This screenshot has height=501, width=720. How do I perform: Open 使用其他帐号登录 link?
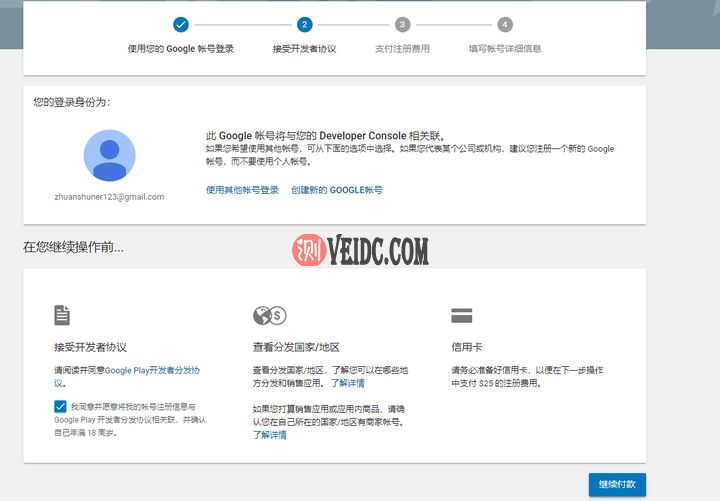point(242,190)
